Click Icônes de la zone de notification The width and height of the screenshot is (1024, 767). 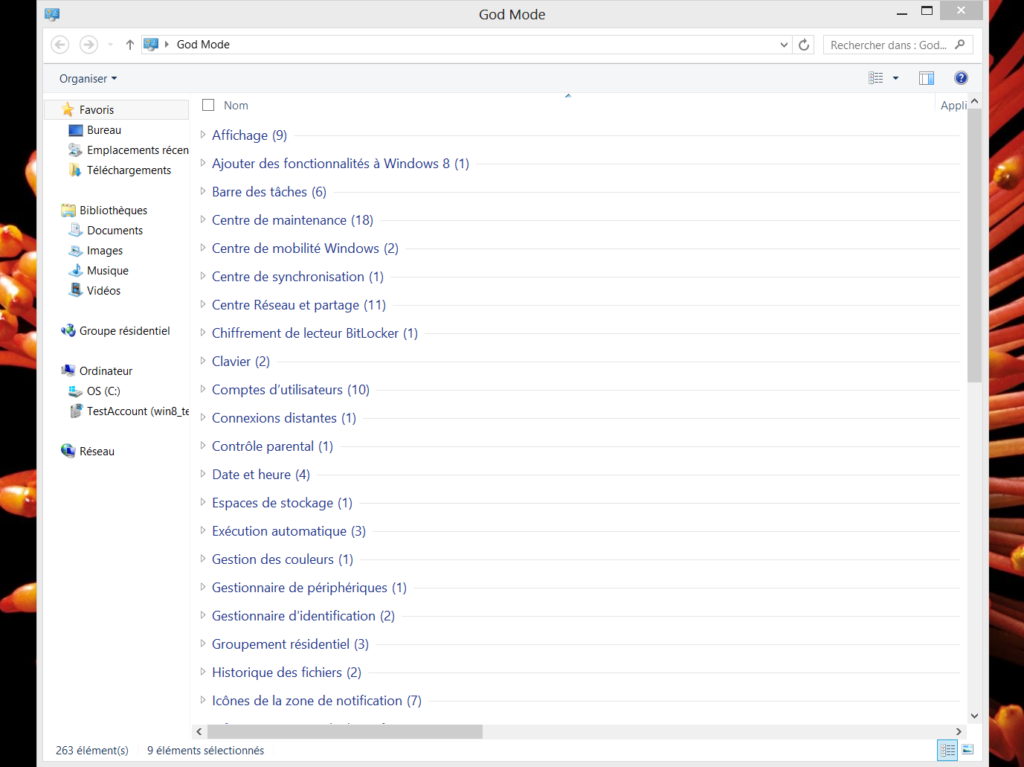(x=317, y=701)
